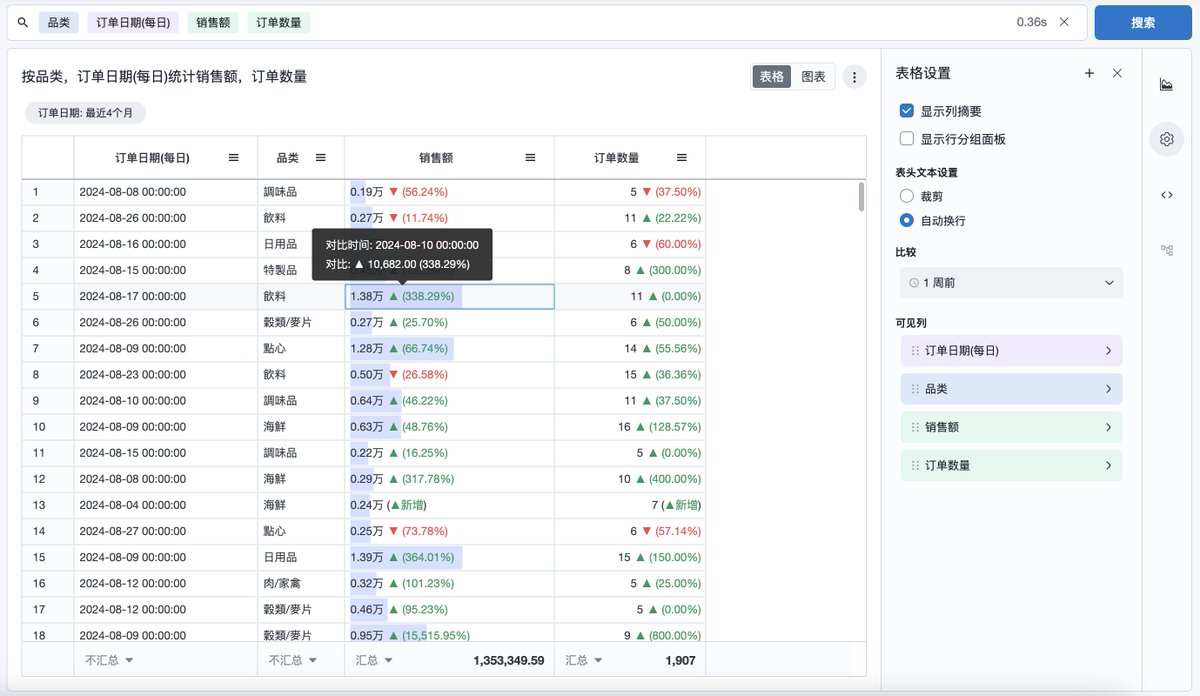Click the blue 搜索 button
Image resolution: width=1200 pixels, height=696 pixels.
1142,22
